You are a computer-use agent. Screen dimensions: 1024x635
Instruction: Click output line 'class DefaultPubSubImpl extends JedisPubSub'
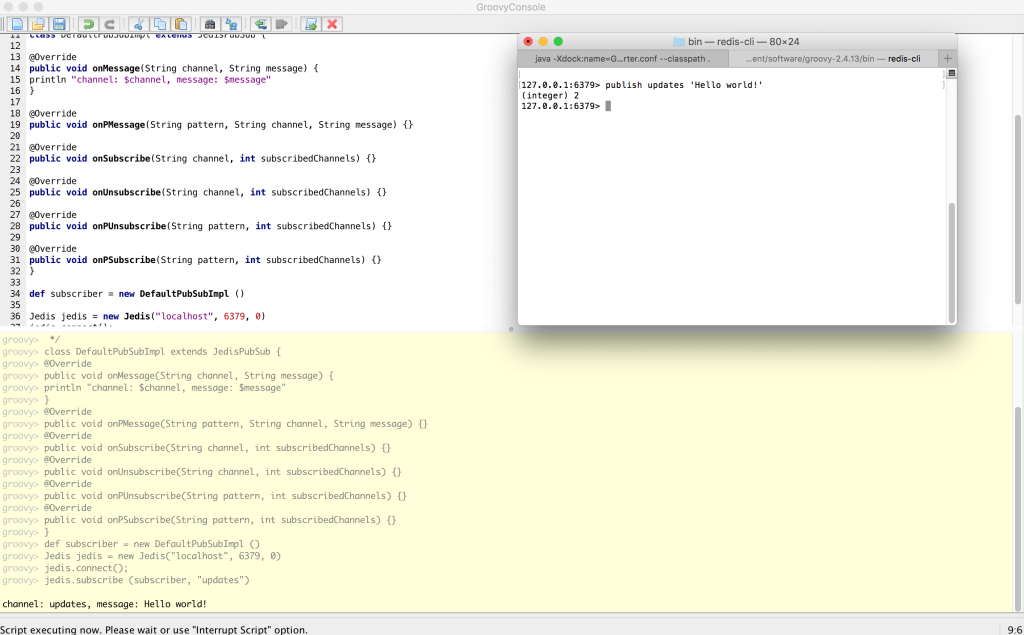click(163, 351)
